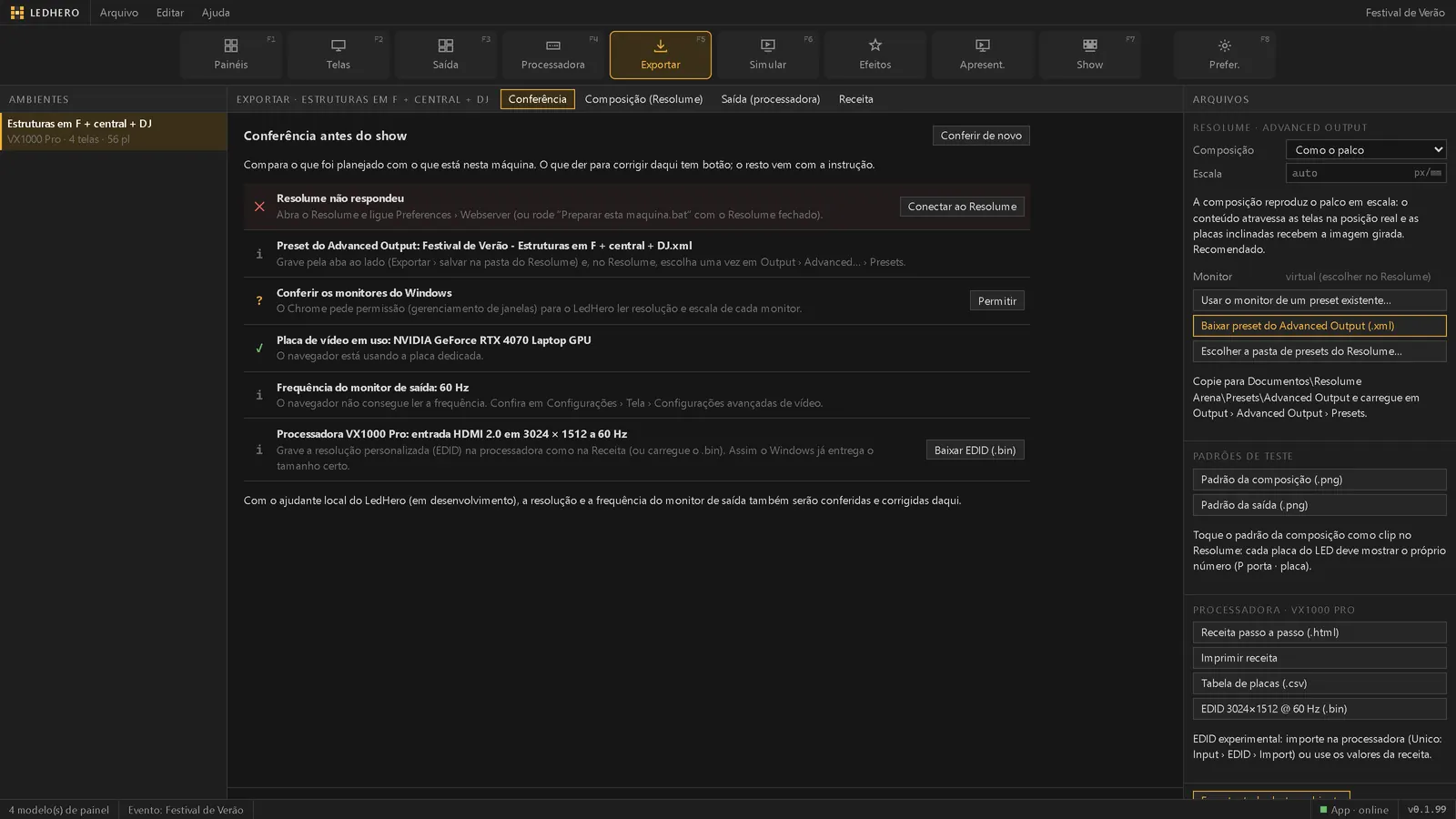Click the px/mm unit toggle in Escala
This screenshot has width=1456, height=819.
pyautogui.click(x=1428, y=173)
